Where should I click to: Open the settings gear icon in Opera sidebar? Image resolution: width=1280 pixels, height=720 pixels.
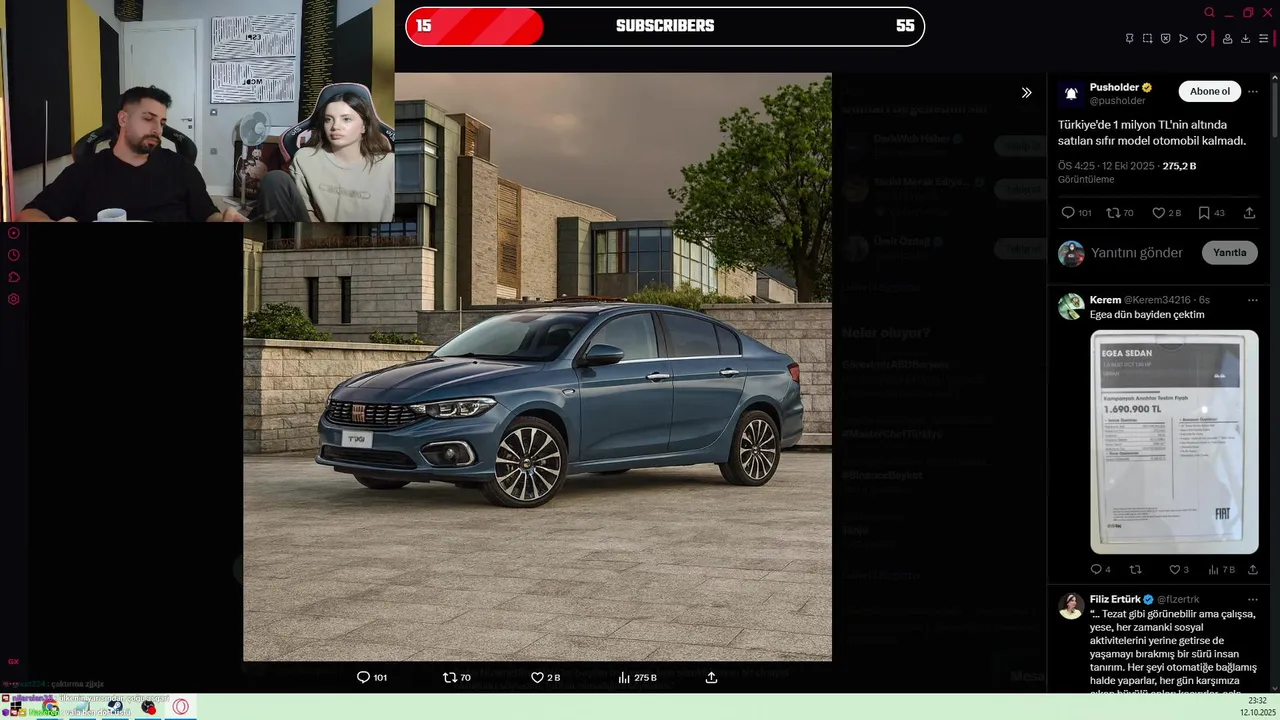pos(14,299)
